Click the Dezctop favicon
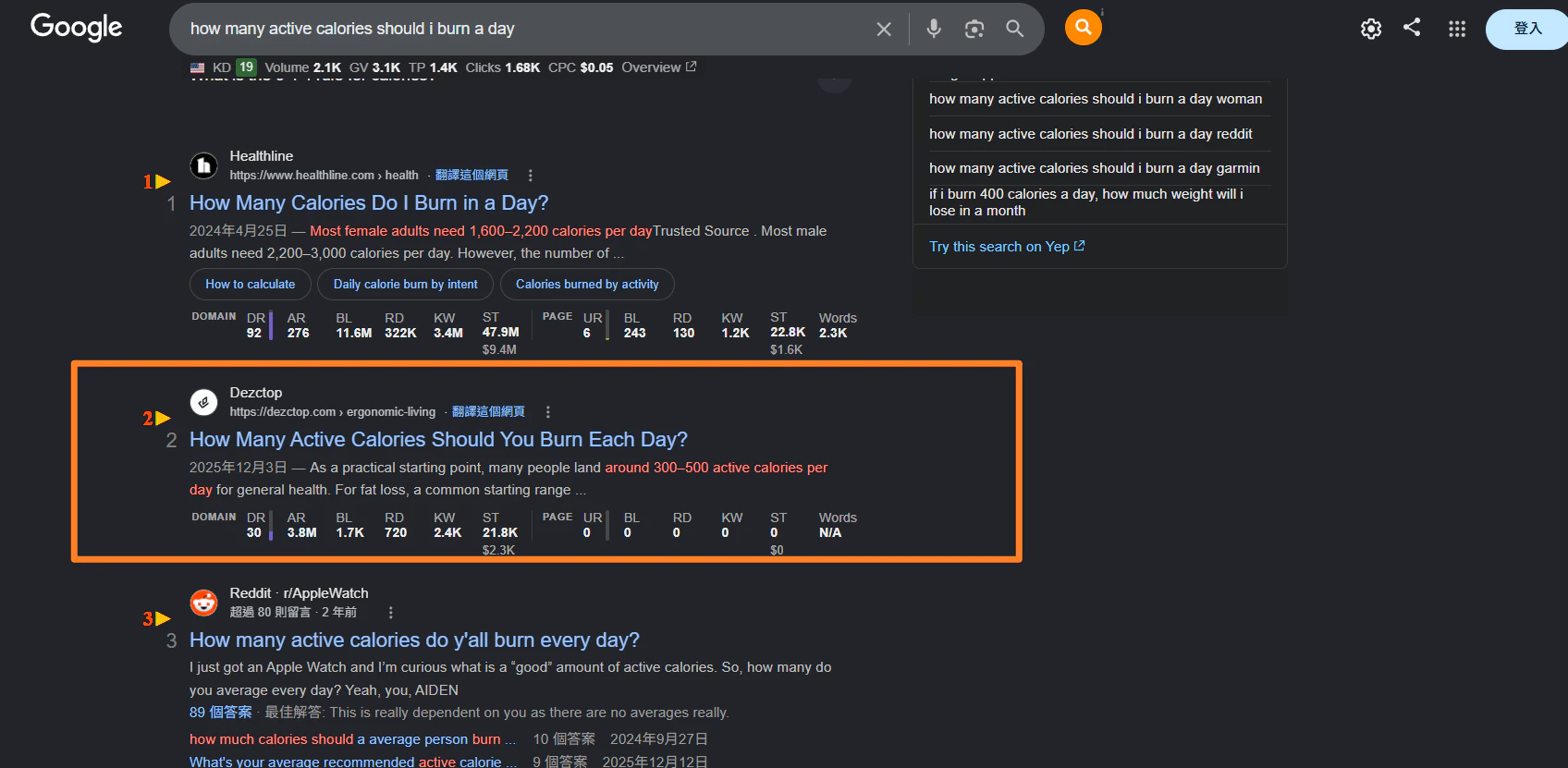The image size is (1568, 768). point(203,402)
